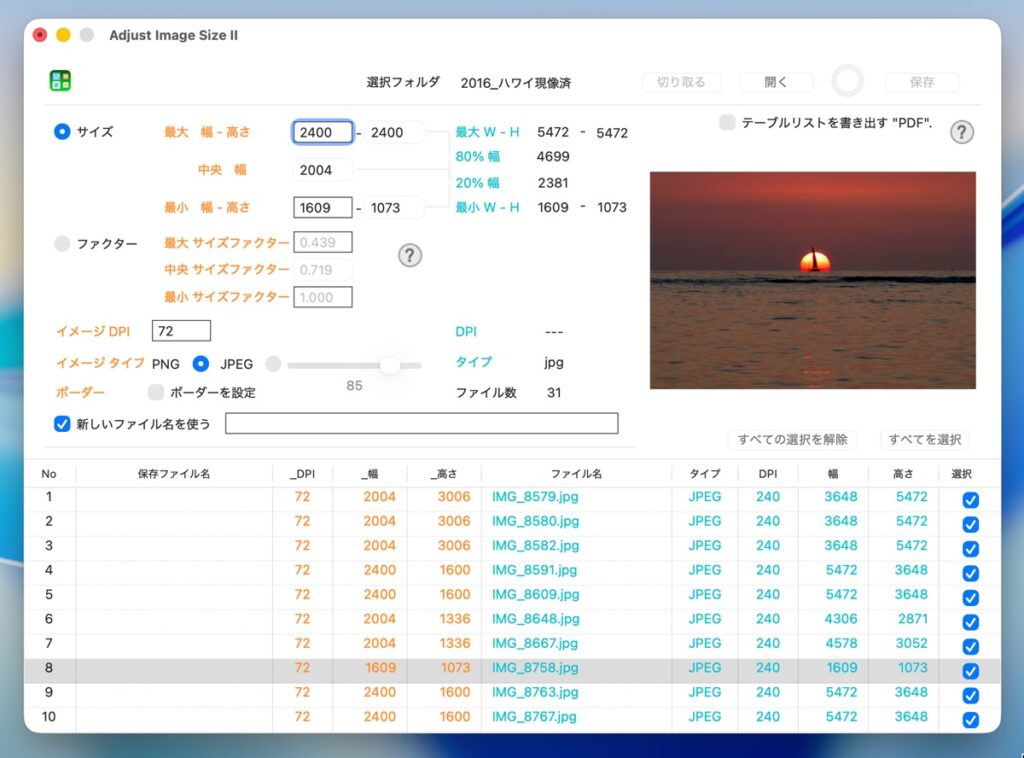The width and height of the screenshot is (1024, 758).
Task: Click the green app grid icon
Action: (x=59, y=81)
